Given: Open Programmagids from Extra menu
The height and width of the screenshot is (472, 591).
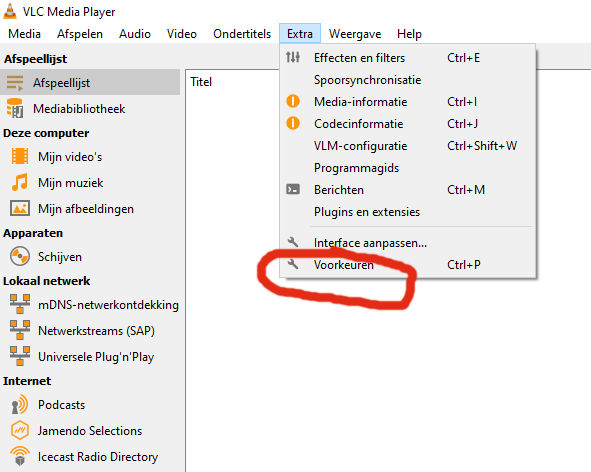Looking at the screenshot, I should (408, 167).
